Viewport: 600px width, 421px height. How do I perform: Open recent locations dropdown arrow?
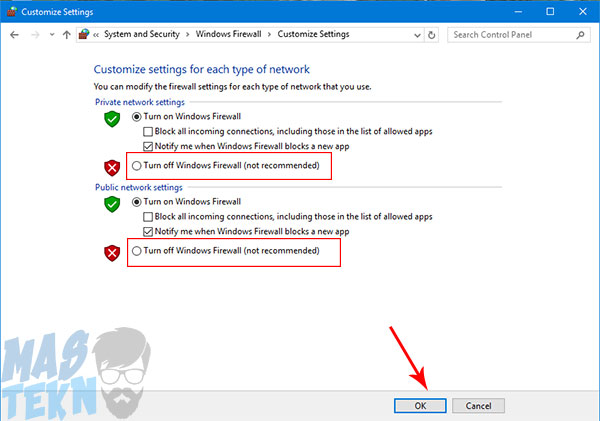pyautogui.click(x=52, y=35)
